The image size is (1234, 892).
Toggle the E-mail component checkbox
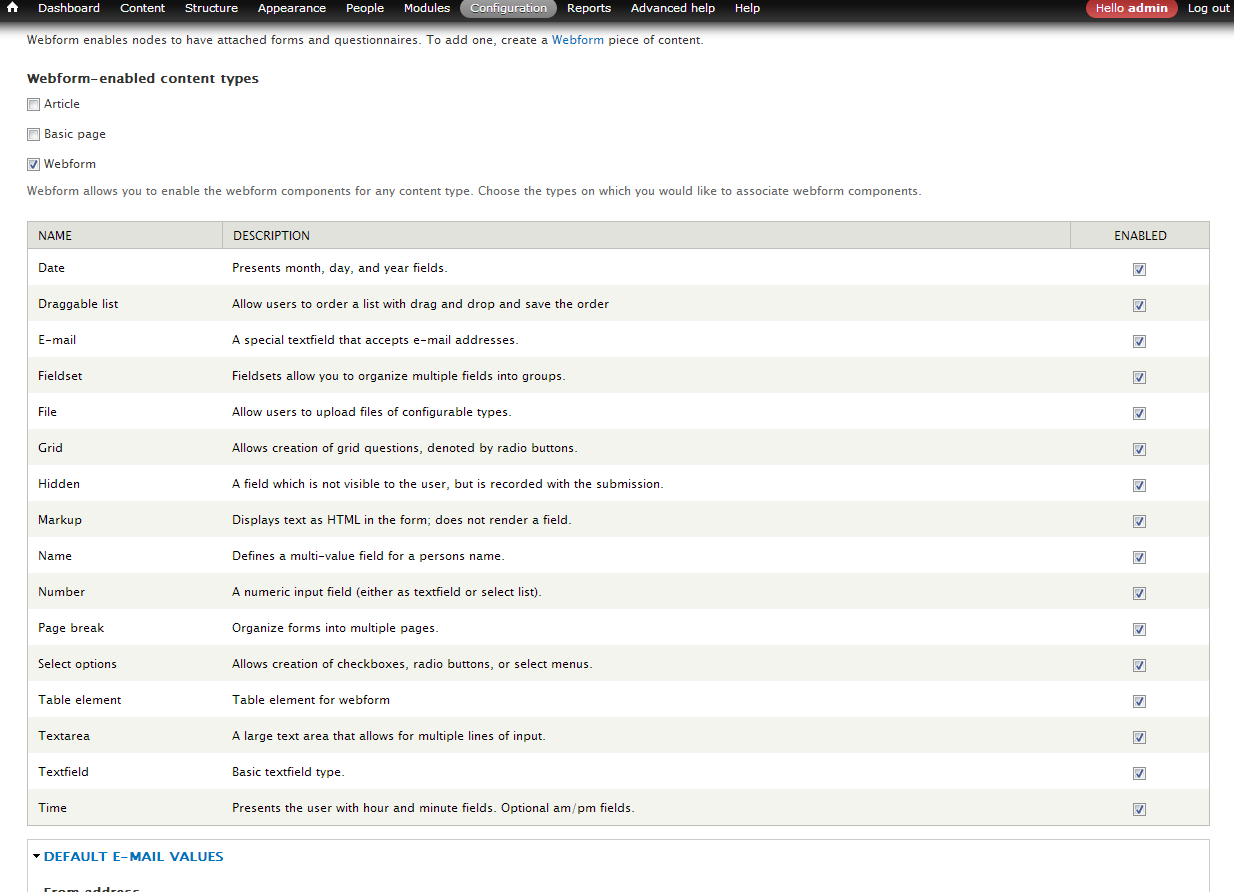pos(1140,341)
